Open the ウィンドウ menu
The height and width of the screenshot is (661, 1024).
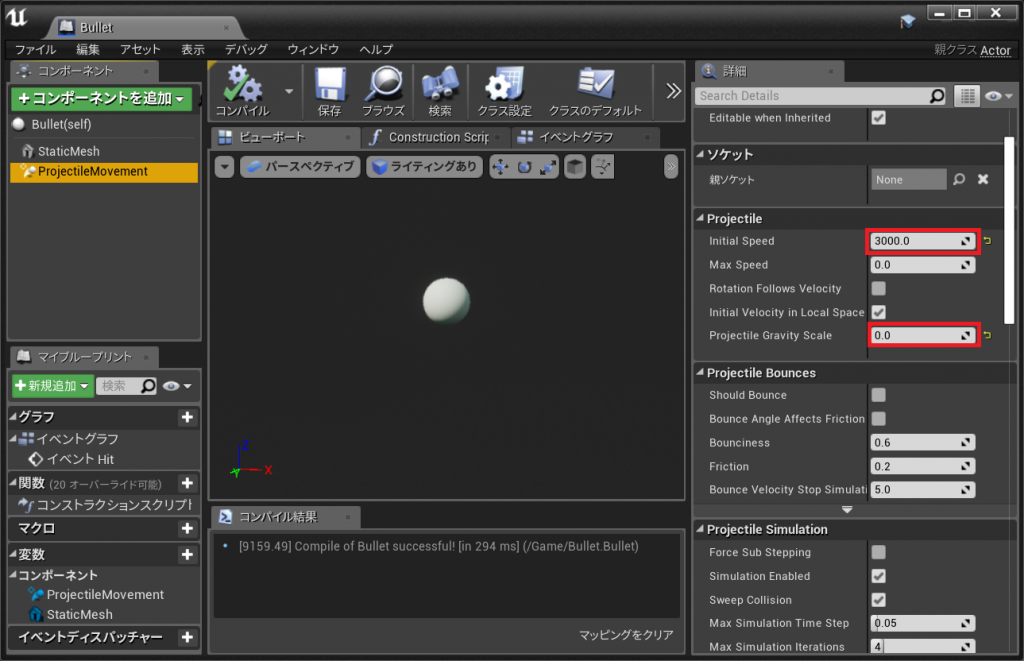pos(316,49)
